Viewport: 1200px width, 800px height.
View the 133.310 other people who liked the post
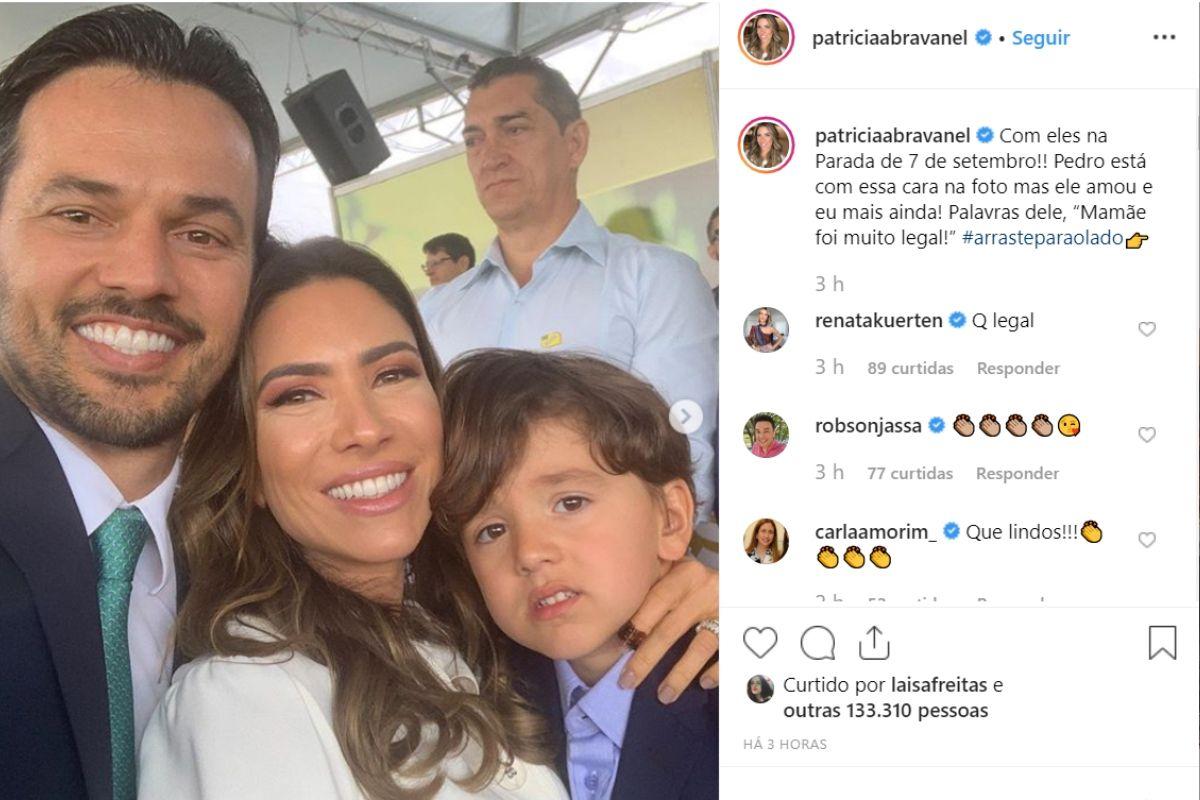(886, 711)
